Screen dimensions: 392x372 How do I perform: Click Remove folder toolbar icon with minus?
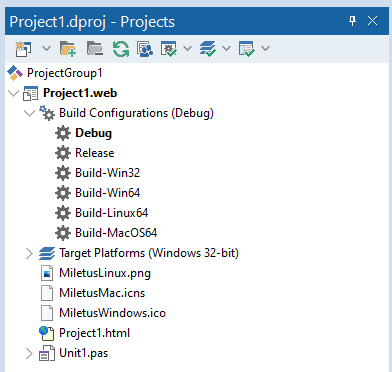tap(95, 49)
